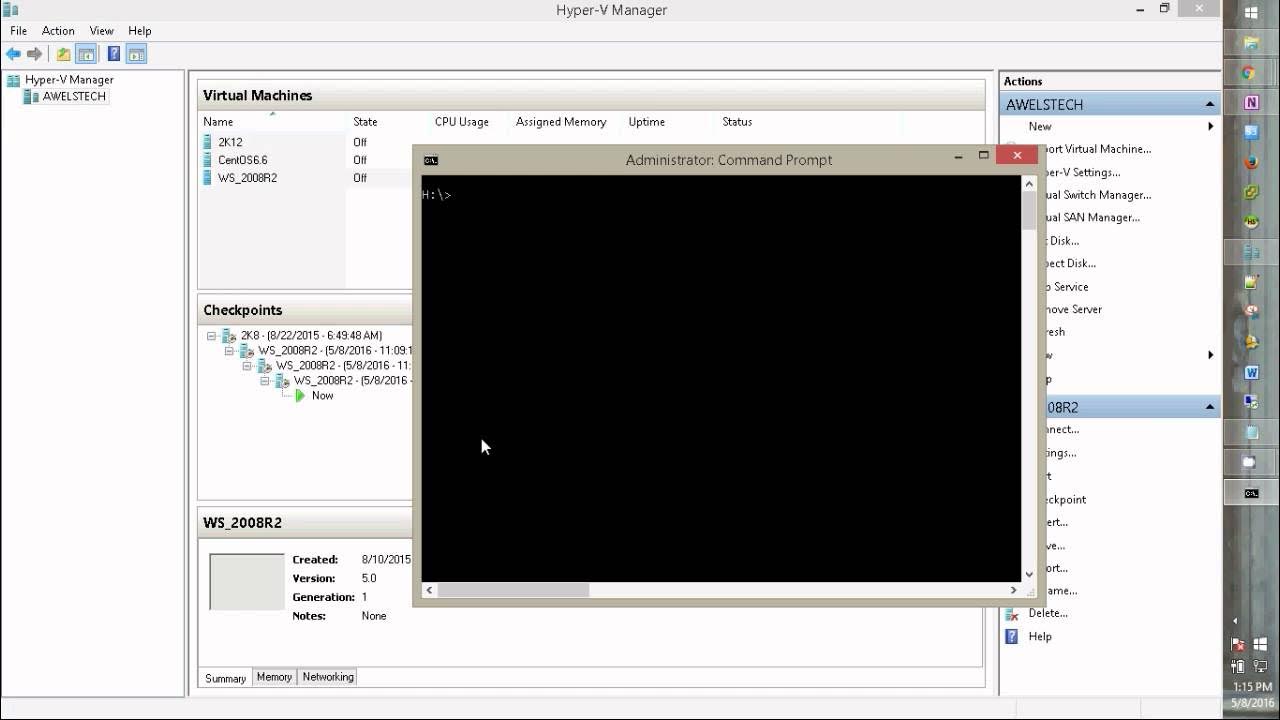Click inside the Command Prompt console area
This screenshot has height=720, width=1280.
click(x=720, y=378)
